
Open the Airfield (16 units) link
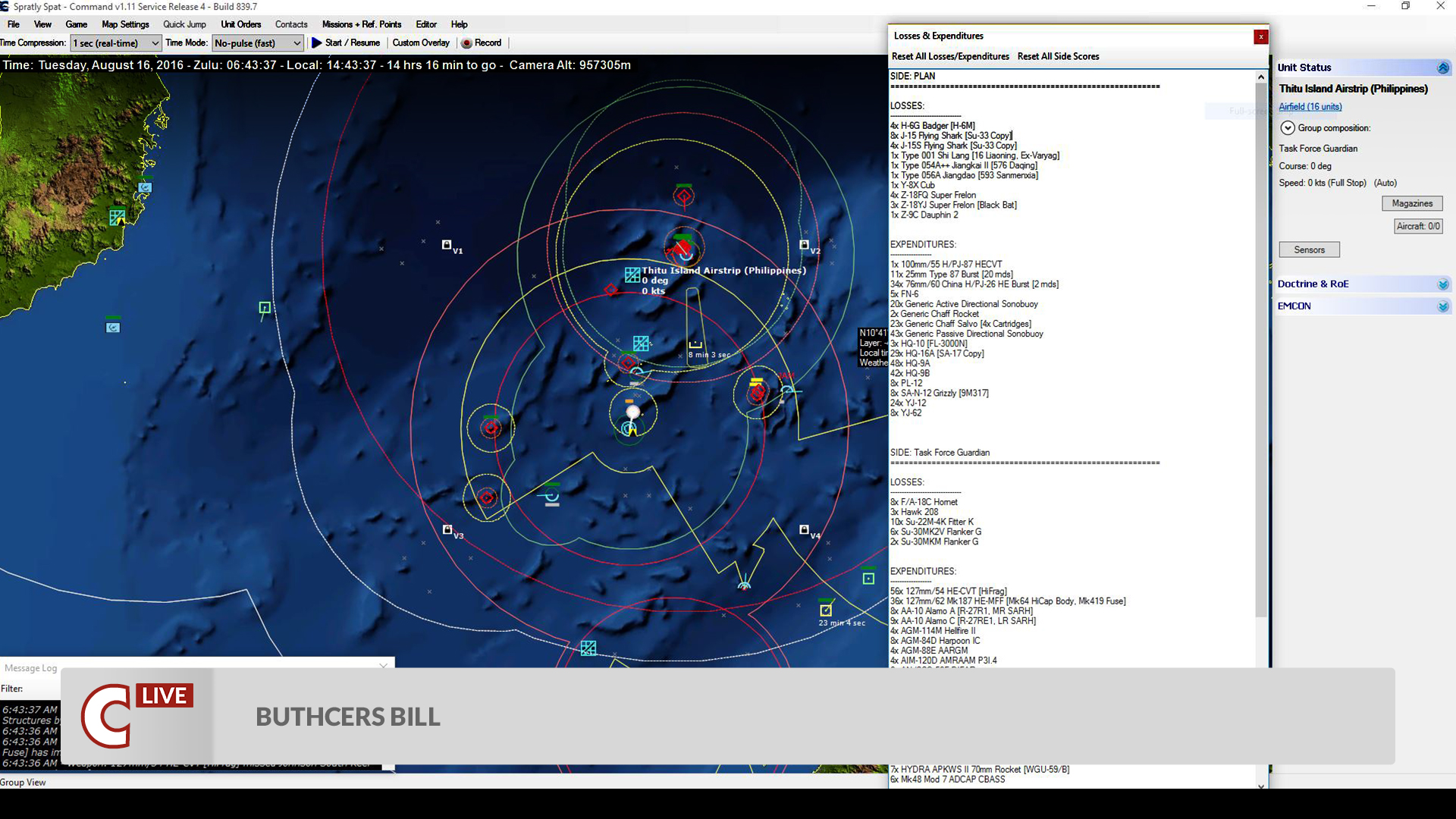(x=1310, y=106)
